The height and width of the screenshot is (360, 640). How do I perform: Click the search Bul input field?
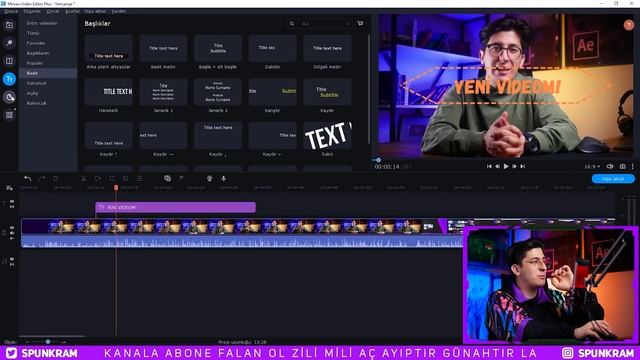(324, 24)
